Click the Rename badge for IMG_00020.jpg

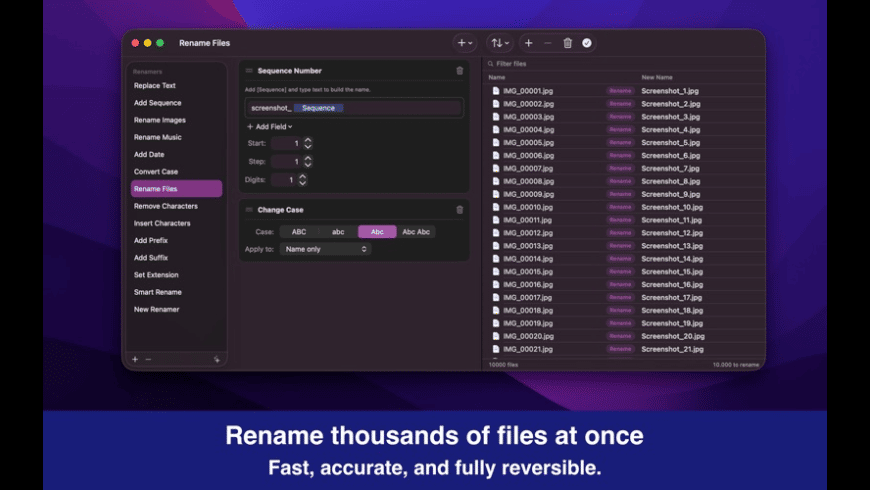620,336
